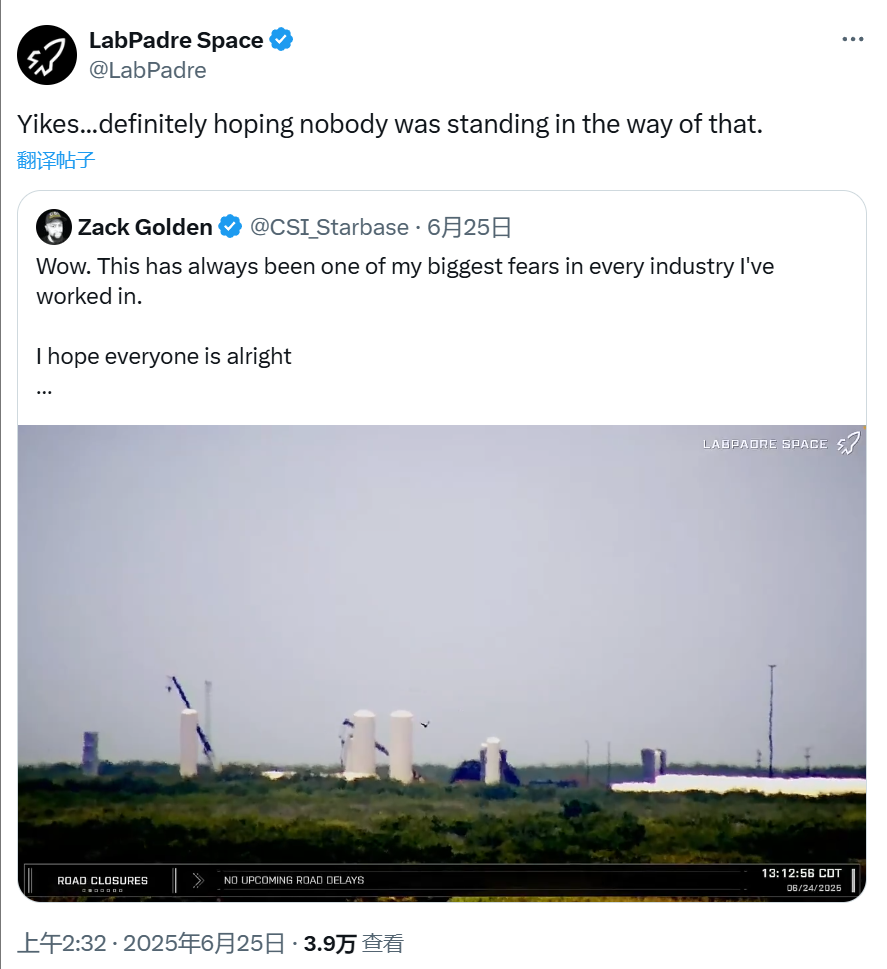Click the LabPadre rocket profile avatar
Screen dimensions: 887x969
coord(47,55)
